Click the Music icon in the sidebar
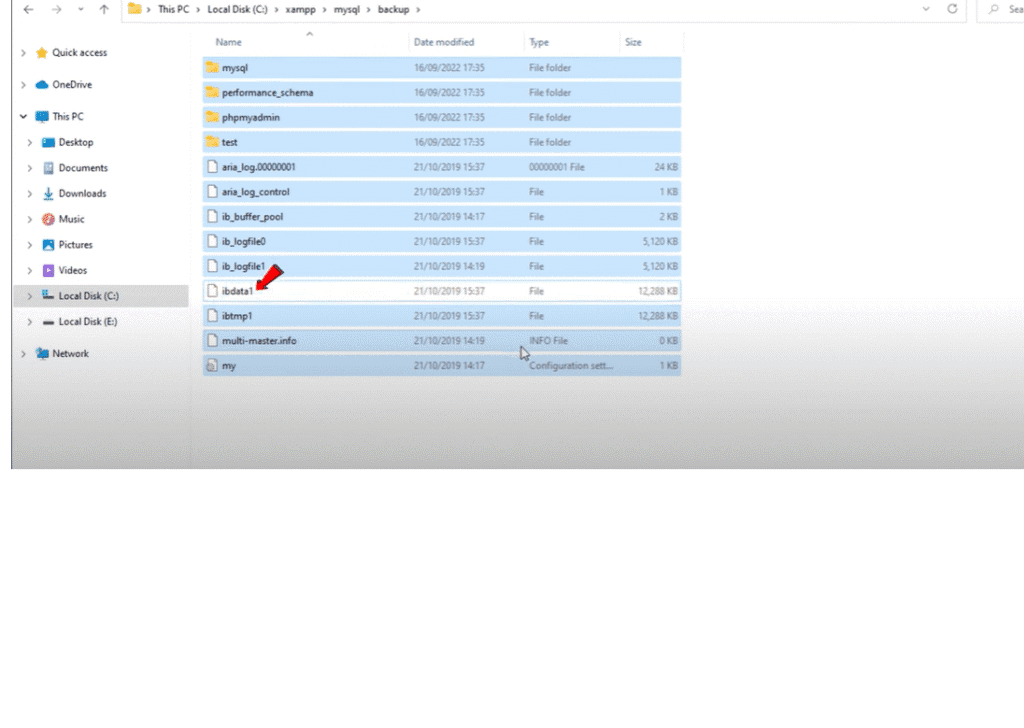This screenshot has width=1024, height=728. (48, 219)
